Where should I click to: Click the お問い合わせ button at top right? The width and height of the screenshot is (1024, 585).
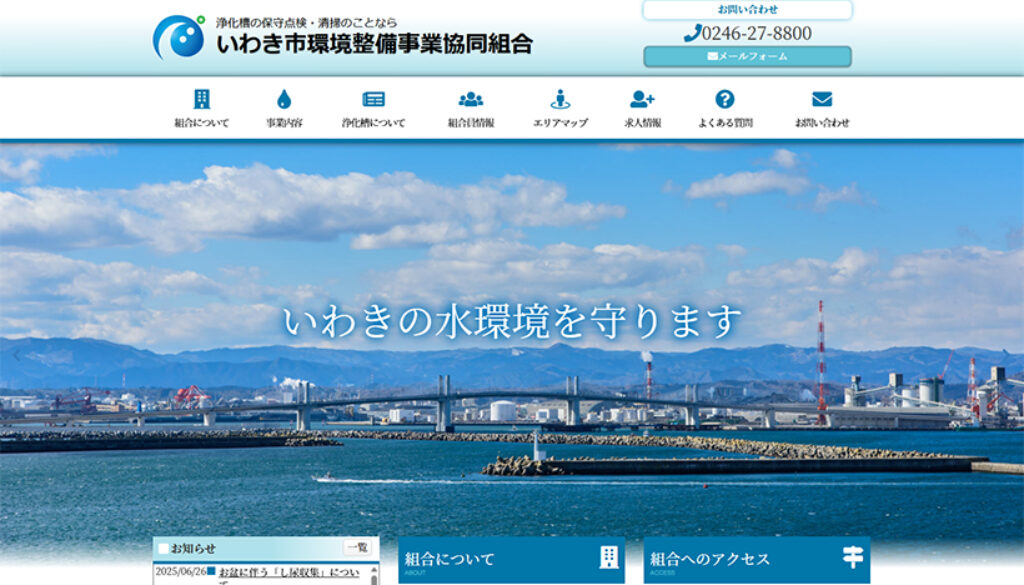[746, 9]
